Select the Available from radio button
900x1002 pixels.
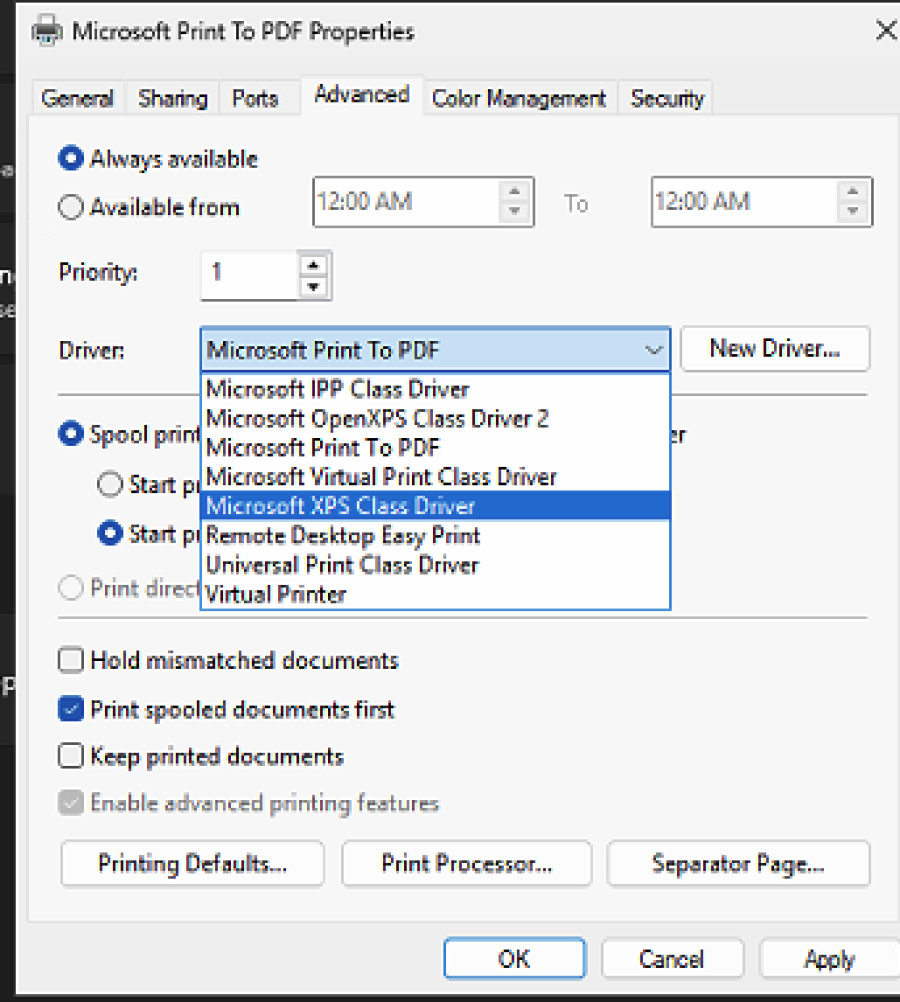(71, 208)
